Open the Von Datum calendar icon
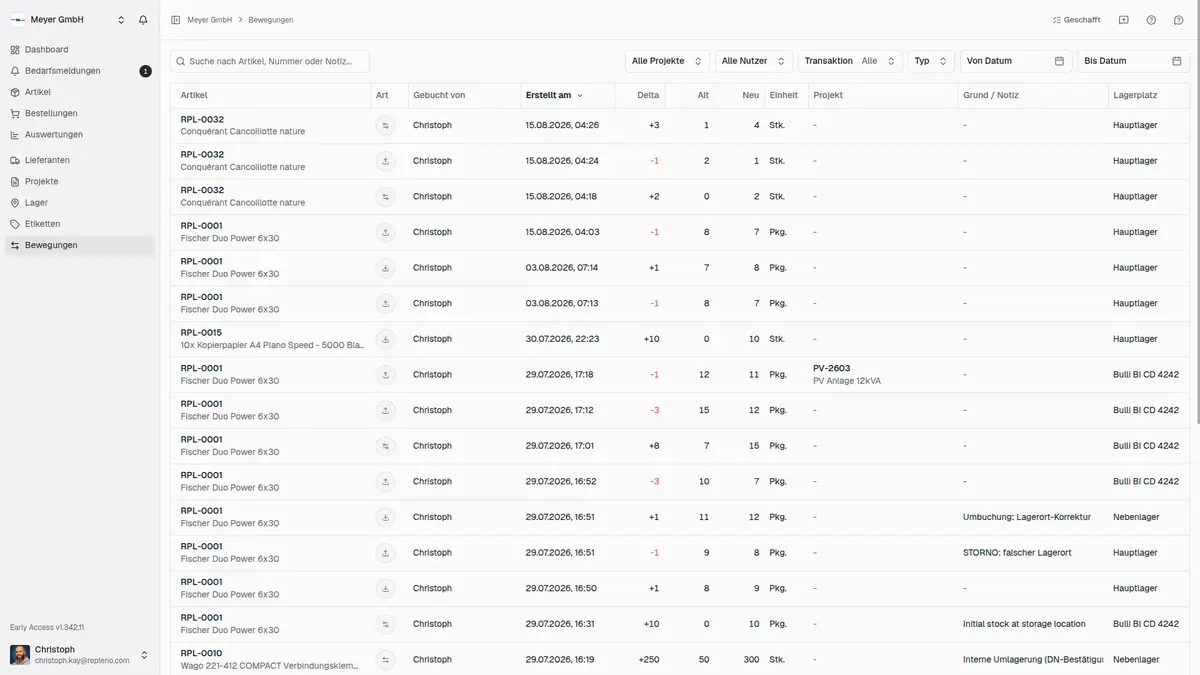The width and height of the screenshot is (1200, 675). click(x=1059, y=61)
